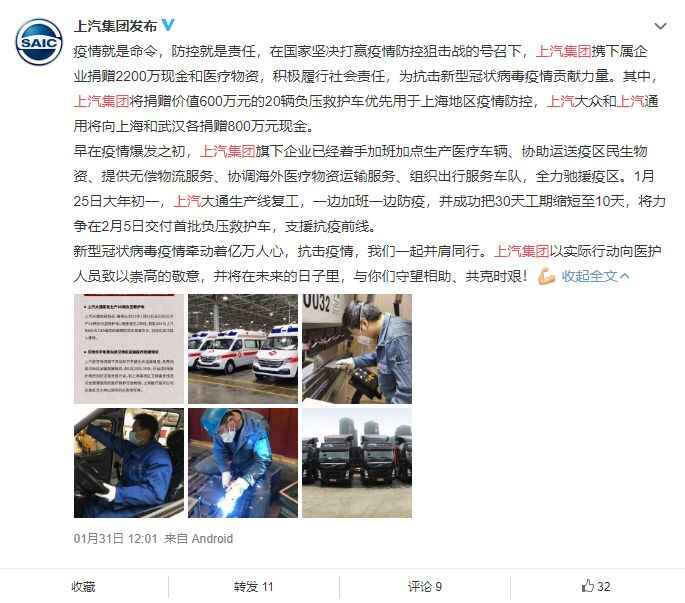Open the post options chevron menu

point(660,26)
